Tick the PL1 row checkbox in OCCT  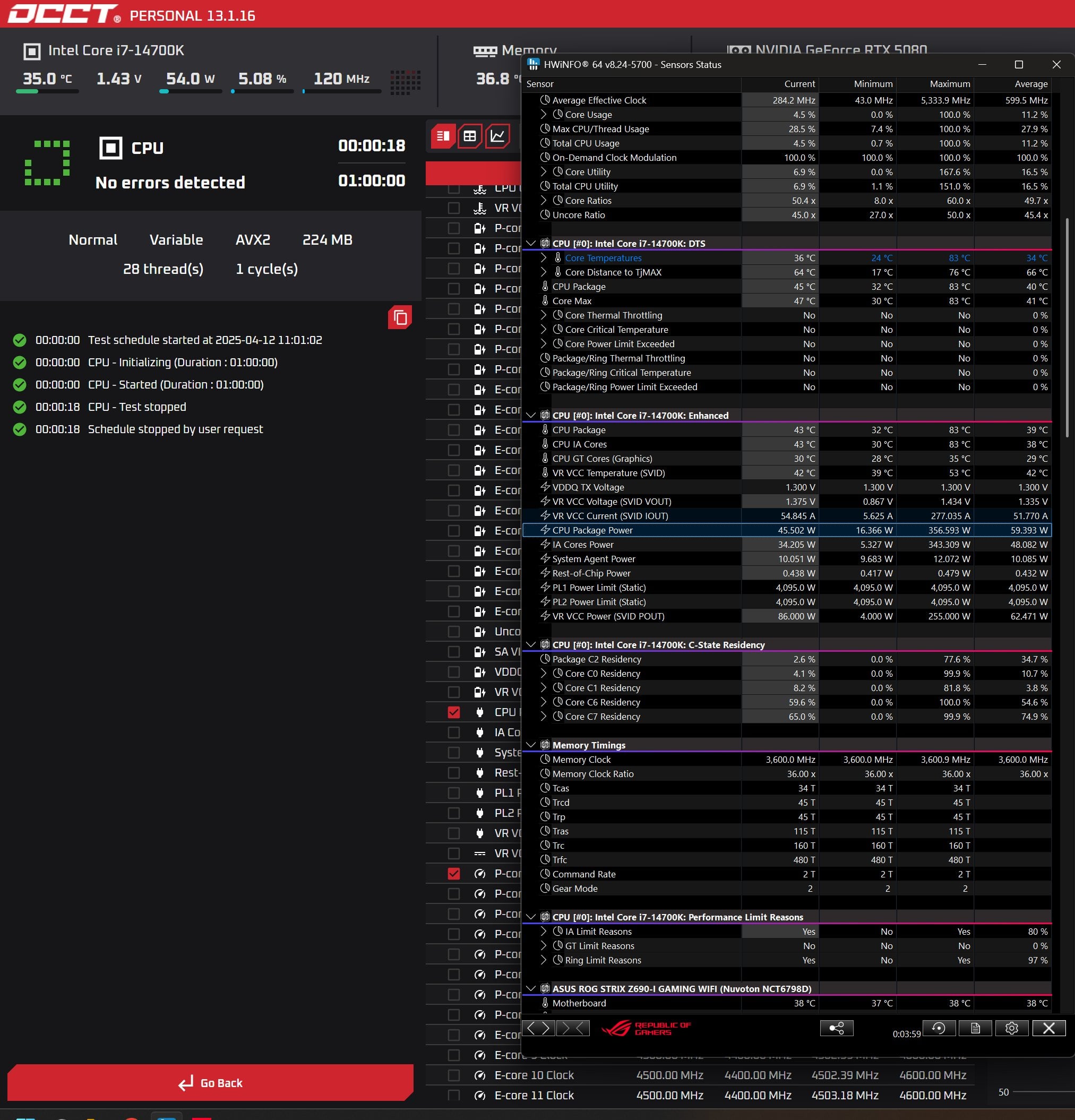click(x=454, y=793)
